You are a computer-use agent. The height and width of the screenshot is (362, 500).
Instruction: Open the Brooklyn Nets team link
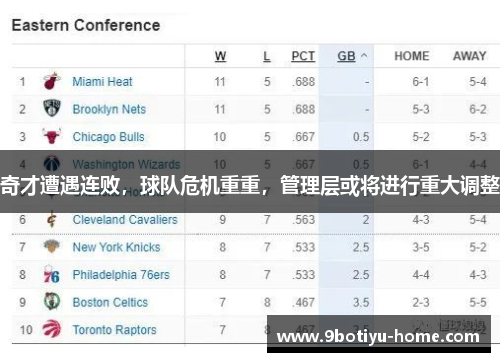point(109,109)
